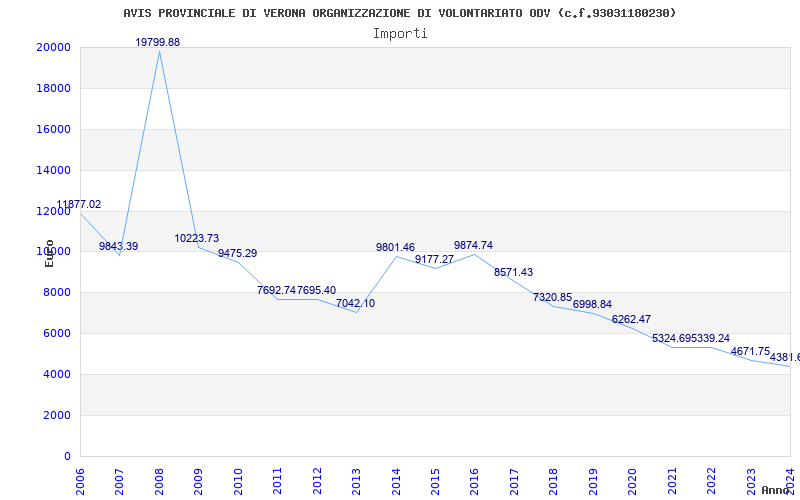Click the y-axis tick 18000
This screenshot has width=800, height=500.
(53, 88)
